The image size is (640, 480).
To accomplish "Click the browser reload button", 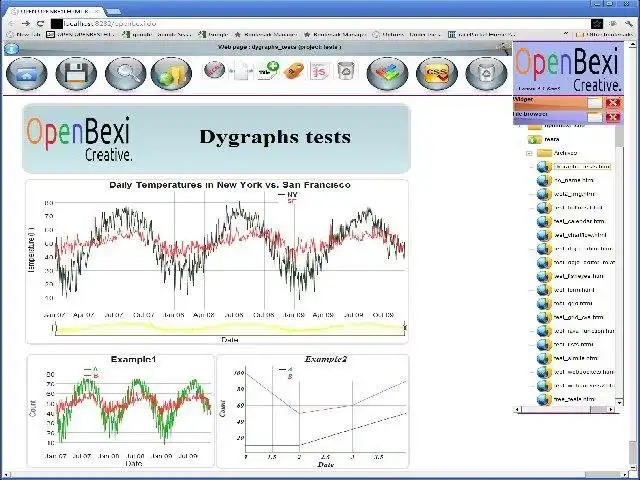I will (x=40, y=24).
